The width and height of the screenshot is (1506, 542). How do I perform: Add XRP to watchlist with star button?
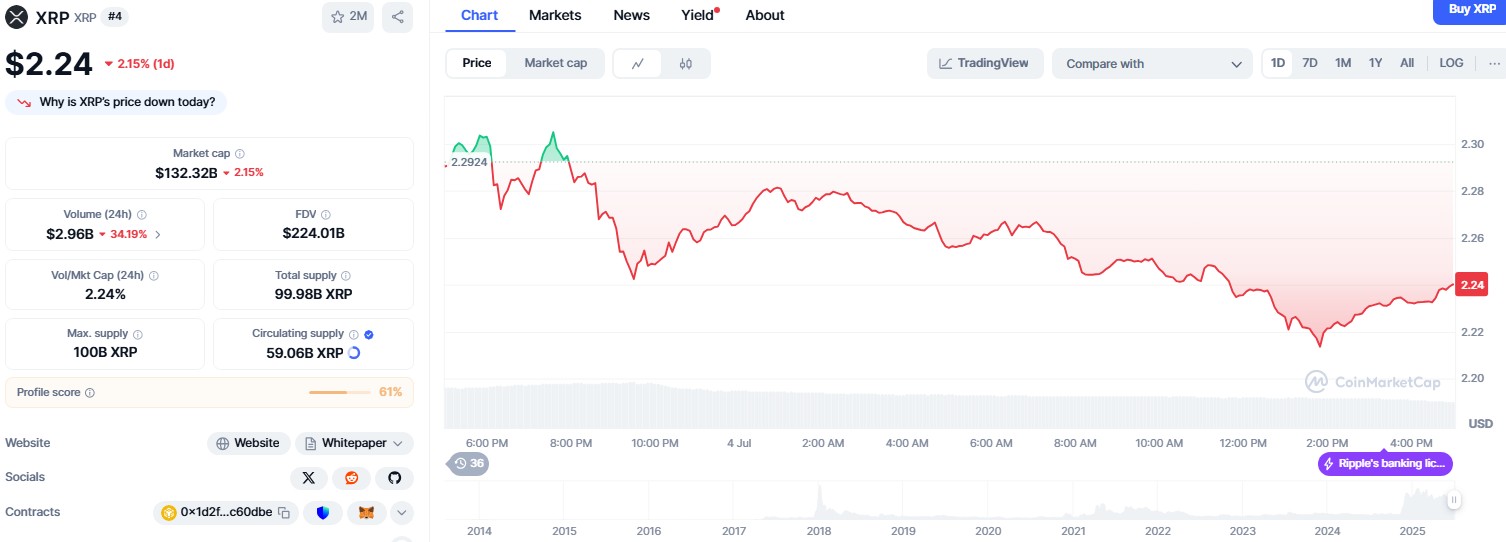(348, 17)
